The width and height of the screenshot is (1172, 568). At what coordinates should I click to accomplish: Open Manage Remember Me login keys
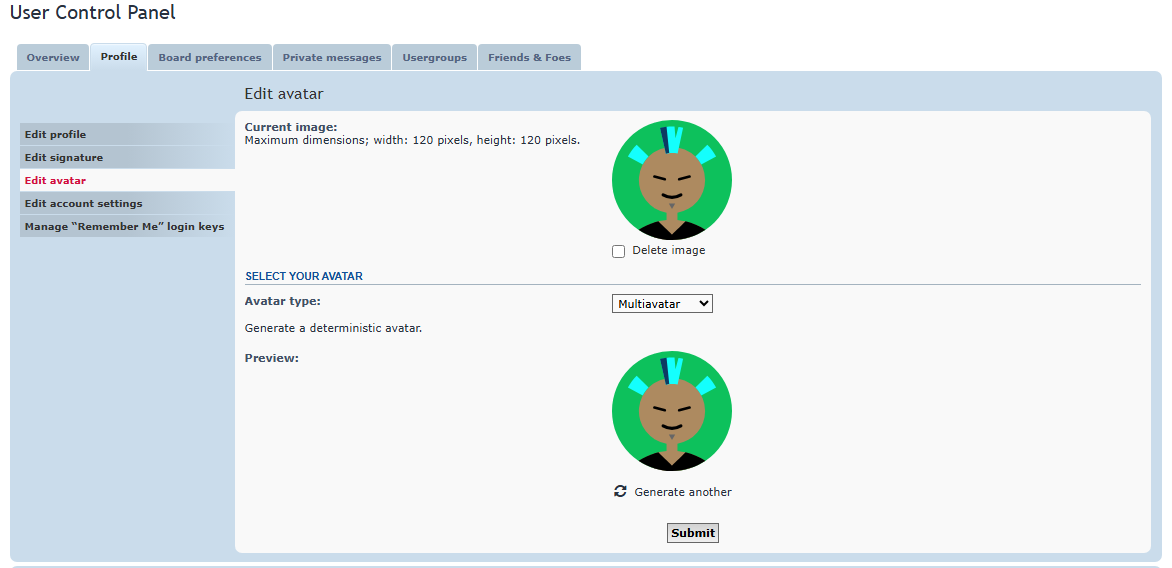[127, 226]
